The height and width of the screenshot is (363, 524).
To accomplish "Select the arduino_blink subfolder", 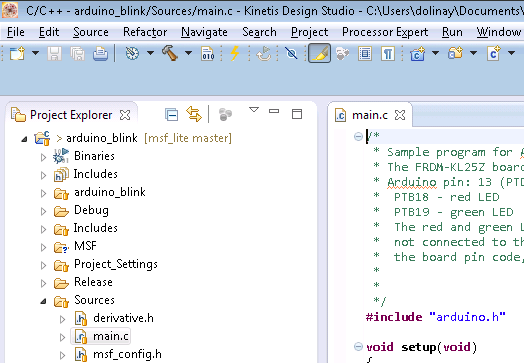I will click(x=110, y=192).
